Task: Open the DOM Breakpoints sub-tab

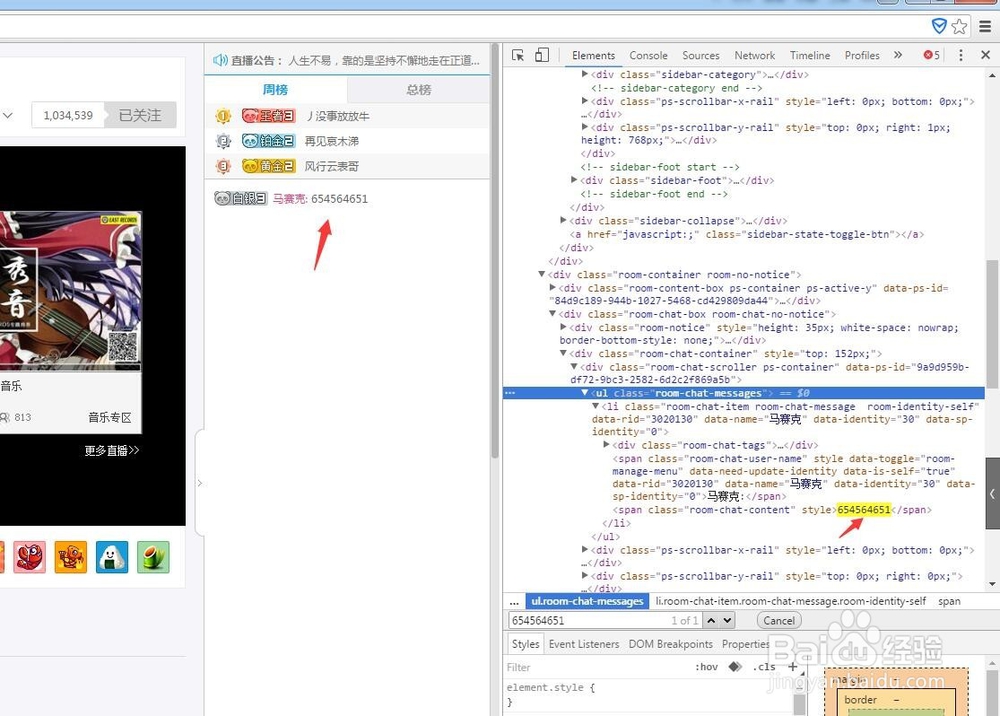Action: 670,644
